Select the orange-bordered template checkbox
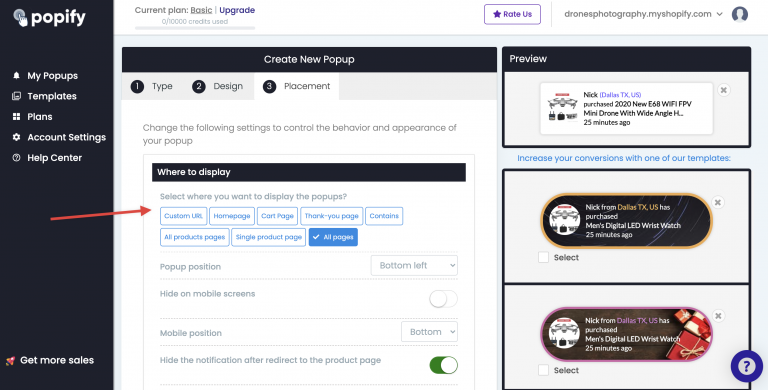Screen dimensions: 768x390 click(543, 257)
